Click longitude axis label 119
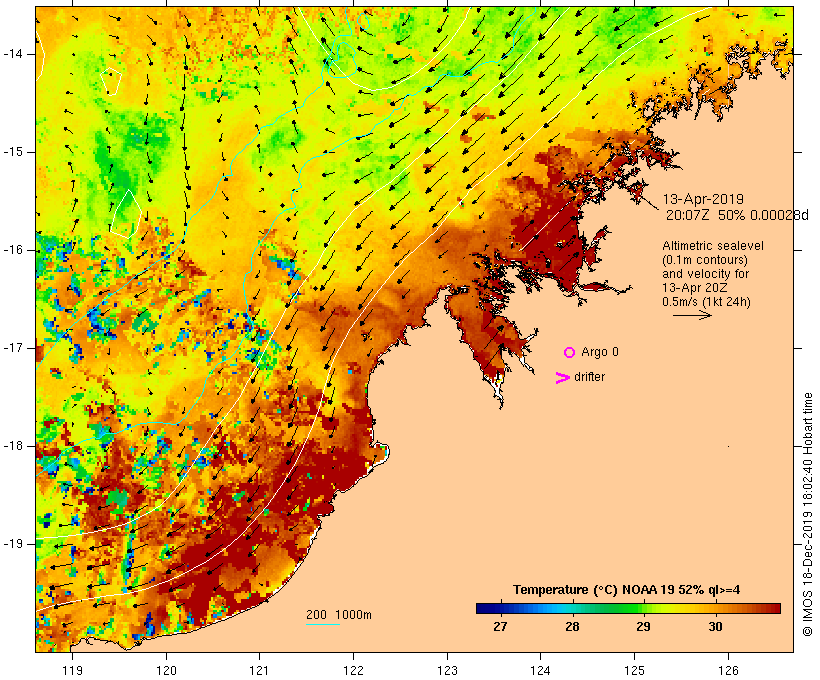 [72, 670]
